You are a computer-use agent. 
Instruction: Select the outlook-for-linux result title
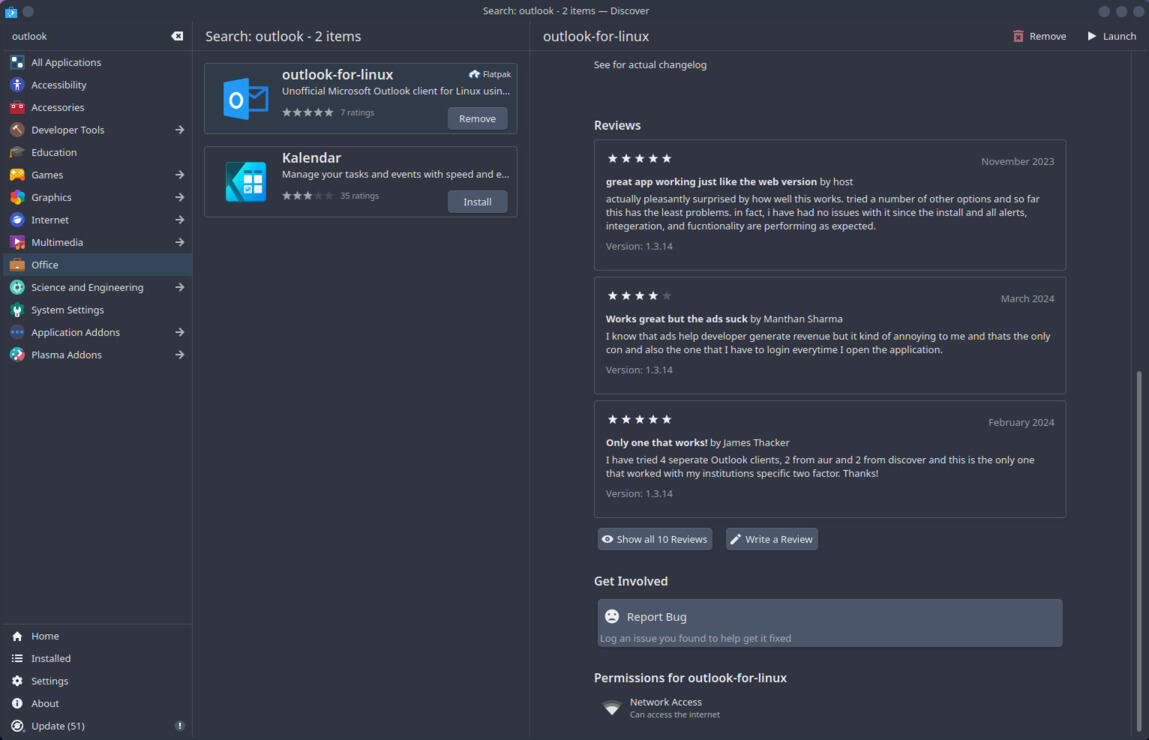(x=338, y=75)
